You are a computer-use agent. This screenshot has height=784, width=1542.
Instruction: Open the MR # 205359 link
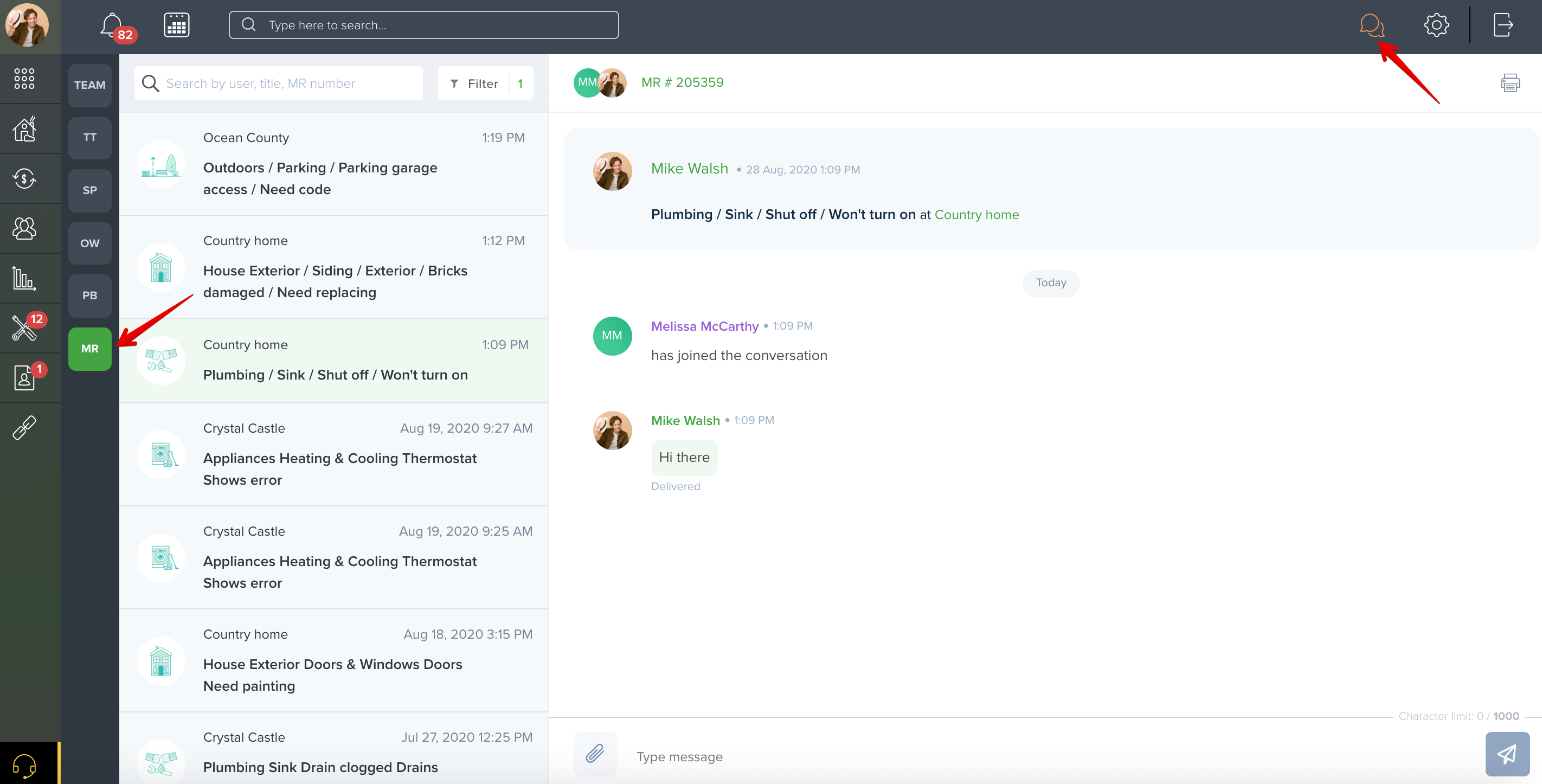(683, 82)
